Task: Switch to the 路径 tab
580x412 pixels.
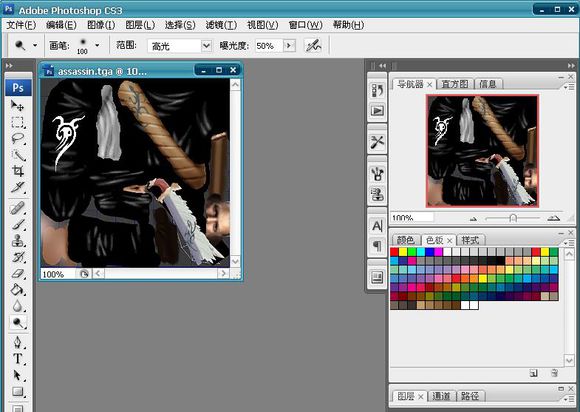Action: coord(470,396)
